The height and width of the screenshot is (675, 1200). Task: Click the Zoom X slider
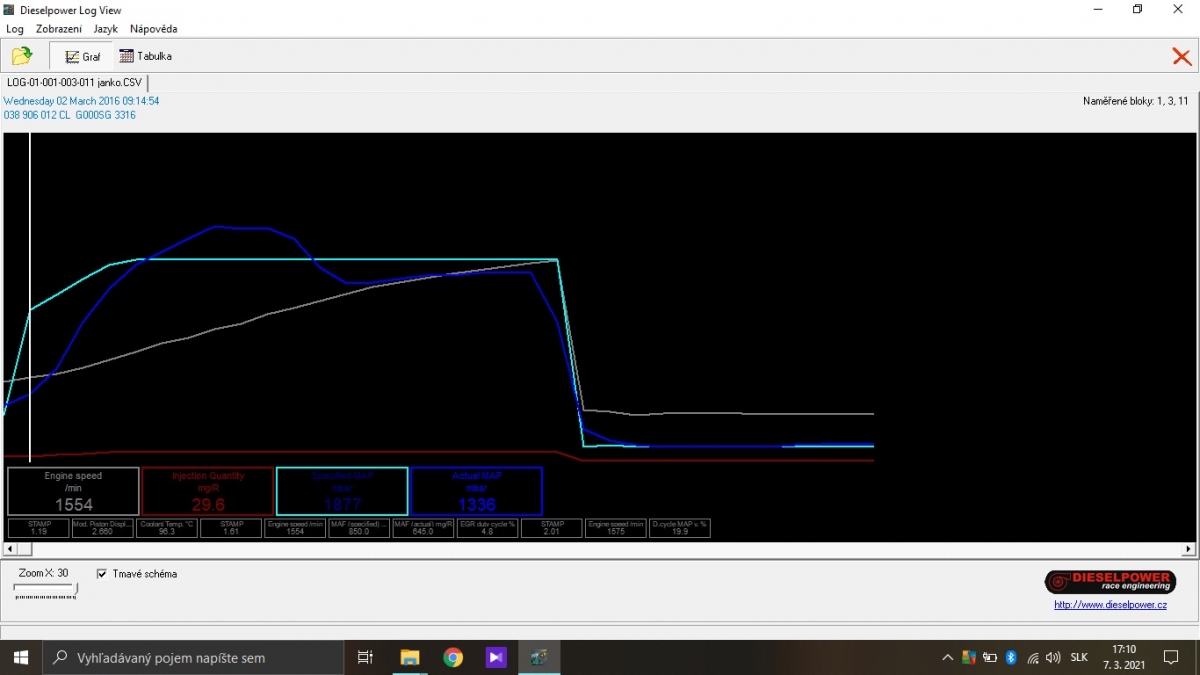(45, 591)
